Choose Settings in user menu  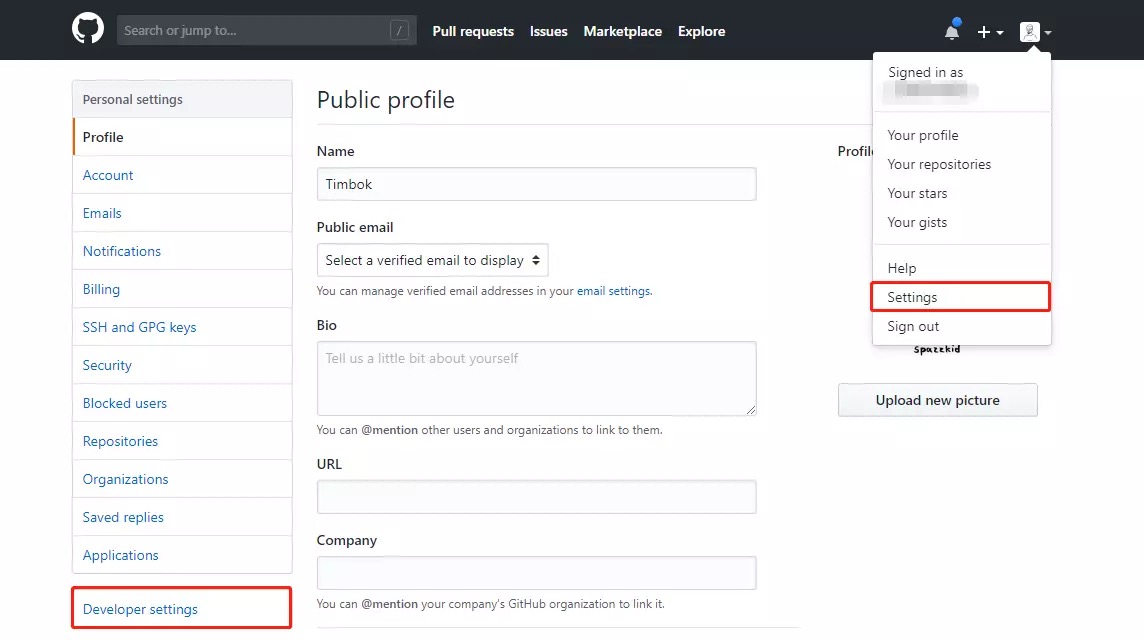click(x=961, y=297)
